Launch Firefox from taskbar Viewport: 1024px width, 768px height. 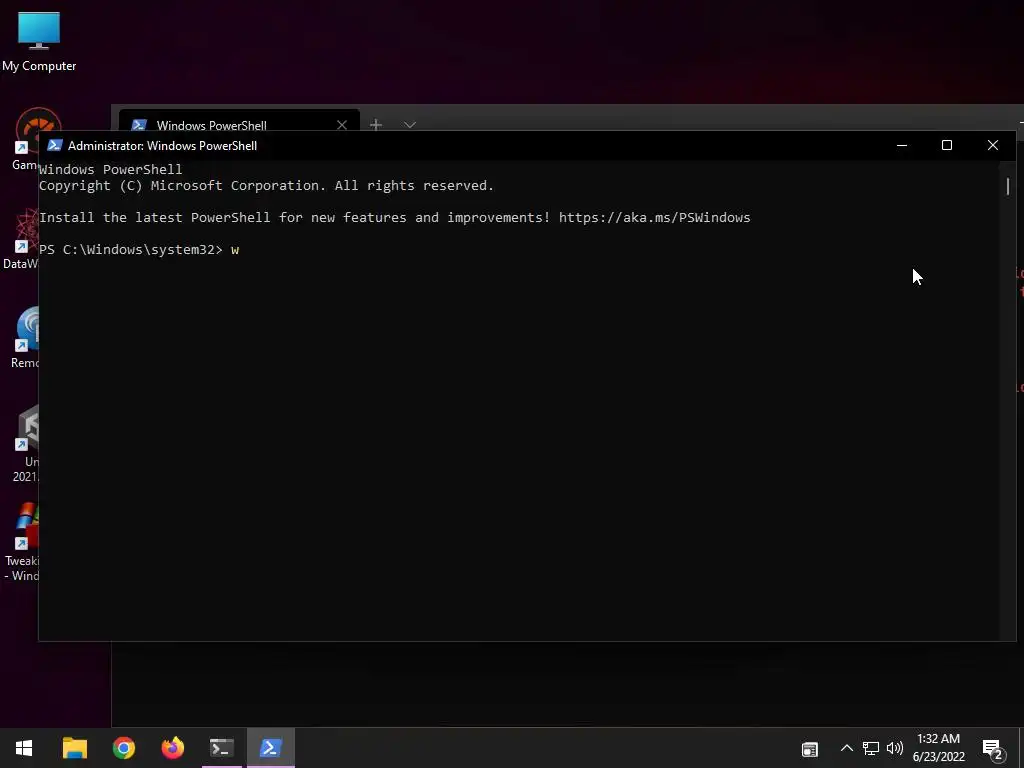pyautogui.click(x=172, y=748)
